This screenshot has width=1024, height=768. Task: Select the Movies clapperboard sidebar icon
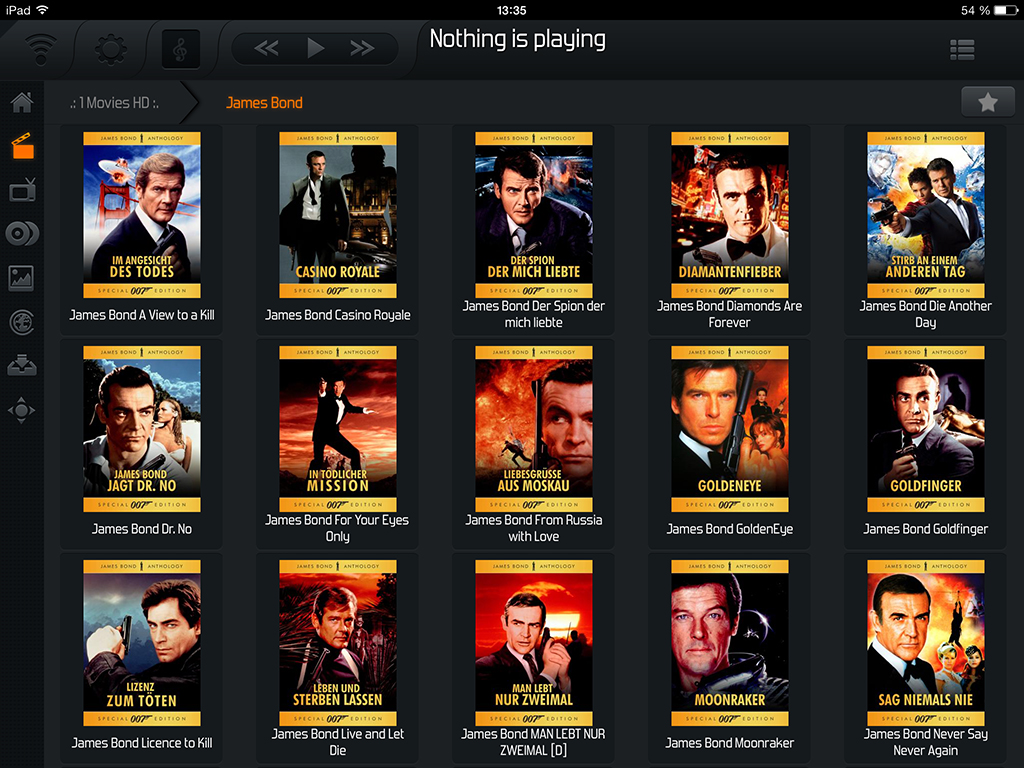tap(22, 146)
